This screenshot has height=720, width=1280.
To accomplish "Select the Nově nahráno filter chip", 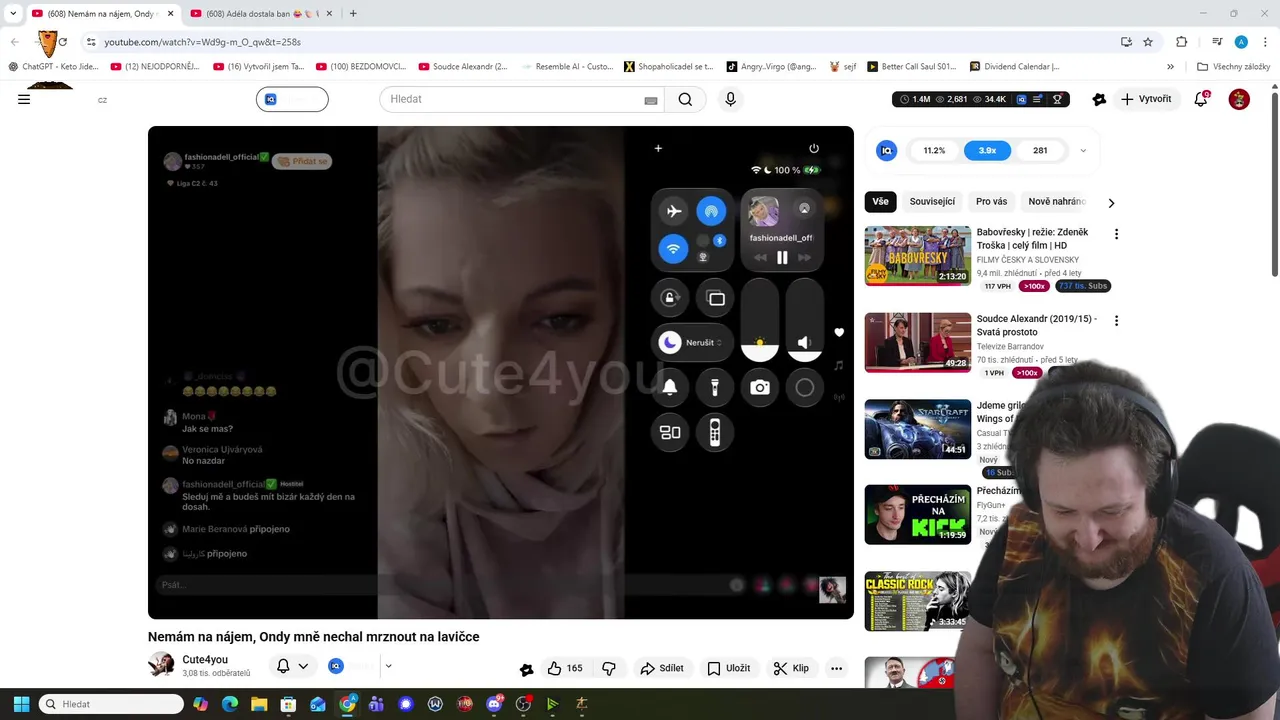I will [x=1057, y=202].
